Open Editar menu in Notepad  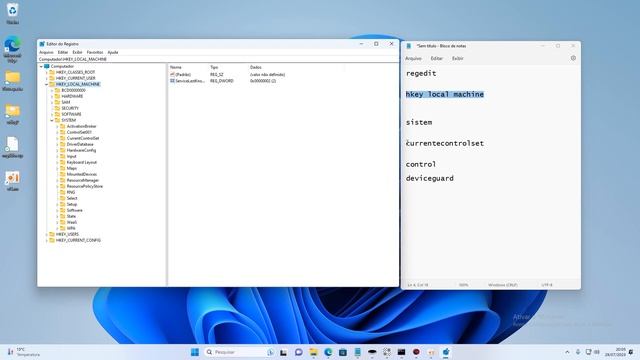(436, 58)
